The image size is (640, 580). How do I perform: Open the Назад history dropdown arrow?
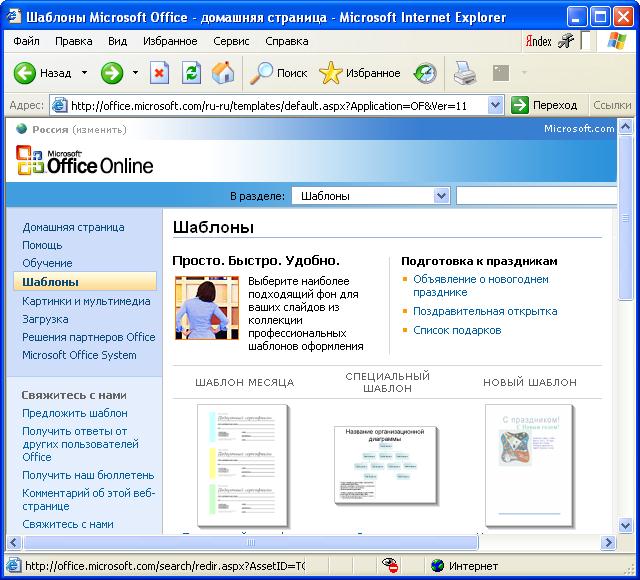[x=84, y=73]
